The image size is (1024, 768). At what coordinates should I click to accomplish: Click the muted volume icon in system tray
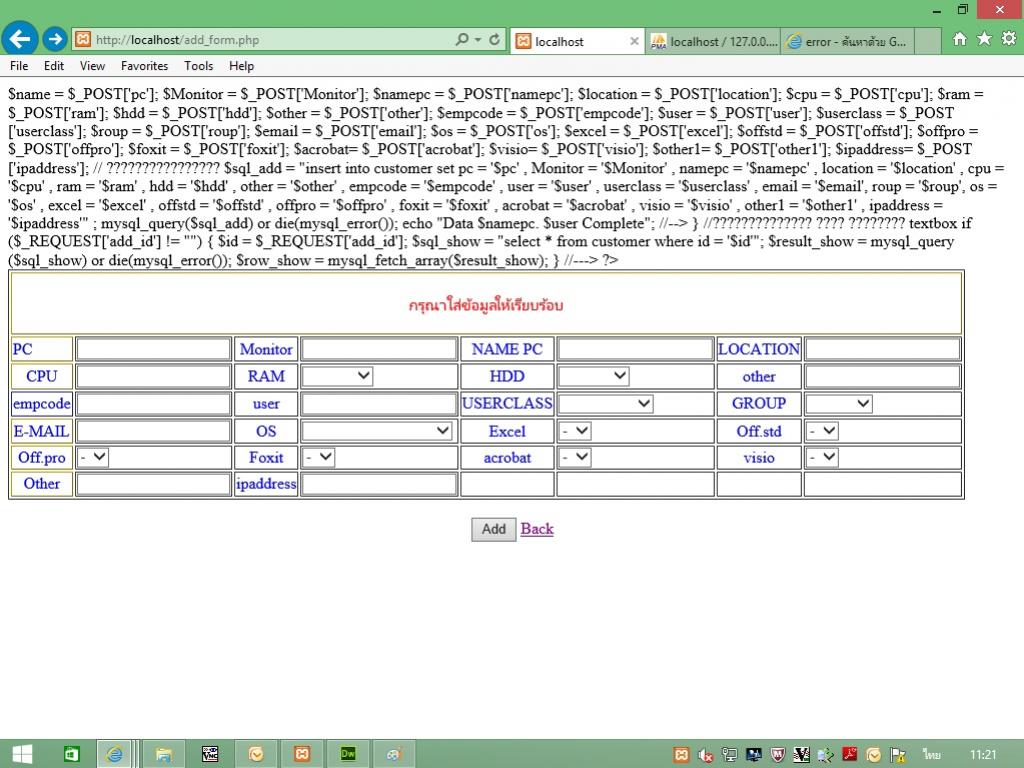pos(706,755)
